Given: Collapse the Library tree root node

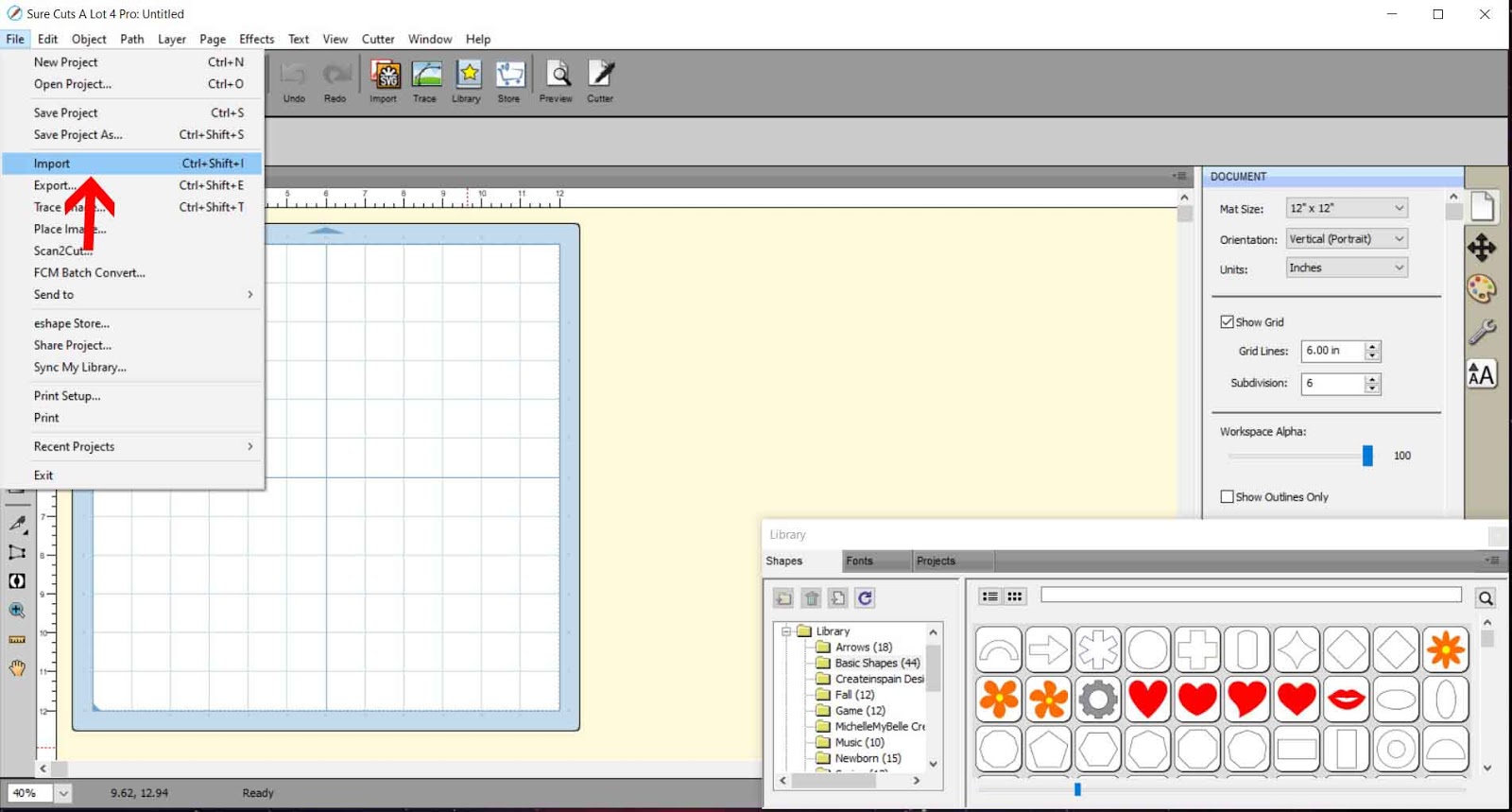Looking at the screenshot, I should [x=785, y=631].
